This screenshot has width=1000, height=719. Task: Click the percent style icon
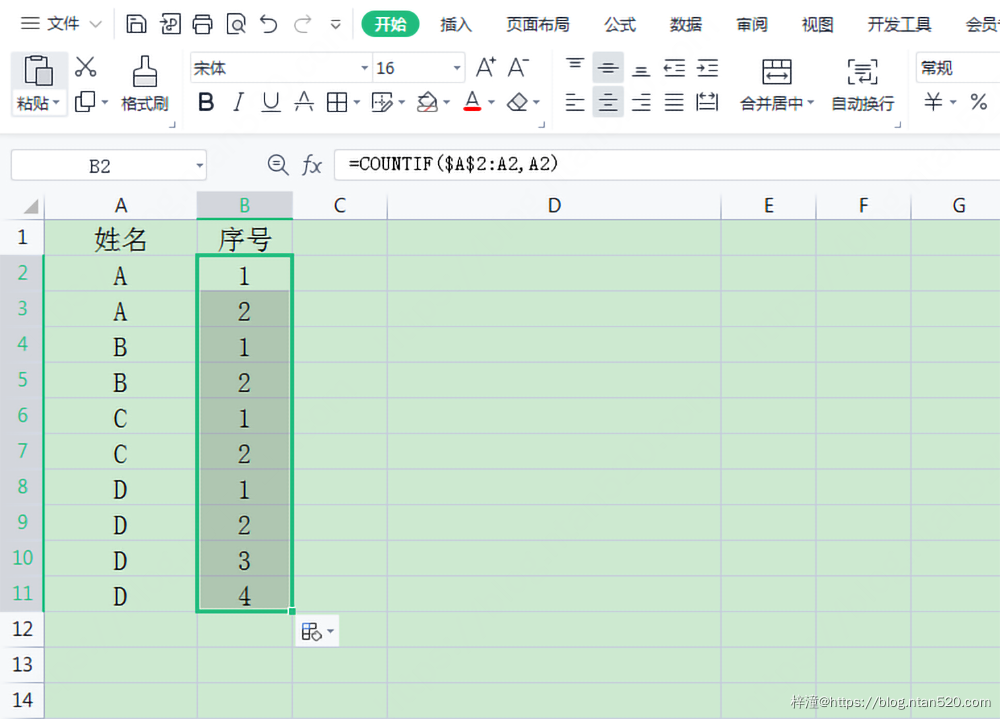tap(979, 101)
